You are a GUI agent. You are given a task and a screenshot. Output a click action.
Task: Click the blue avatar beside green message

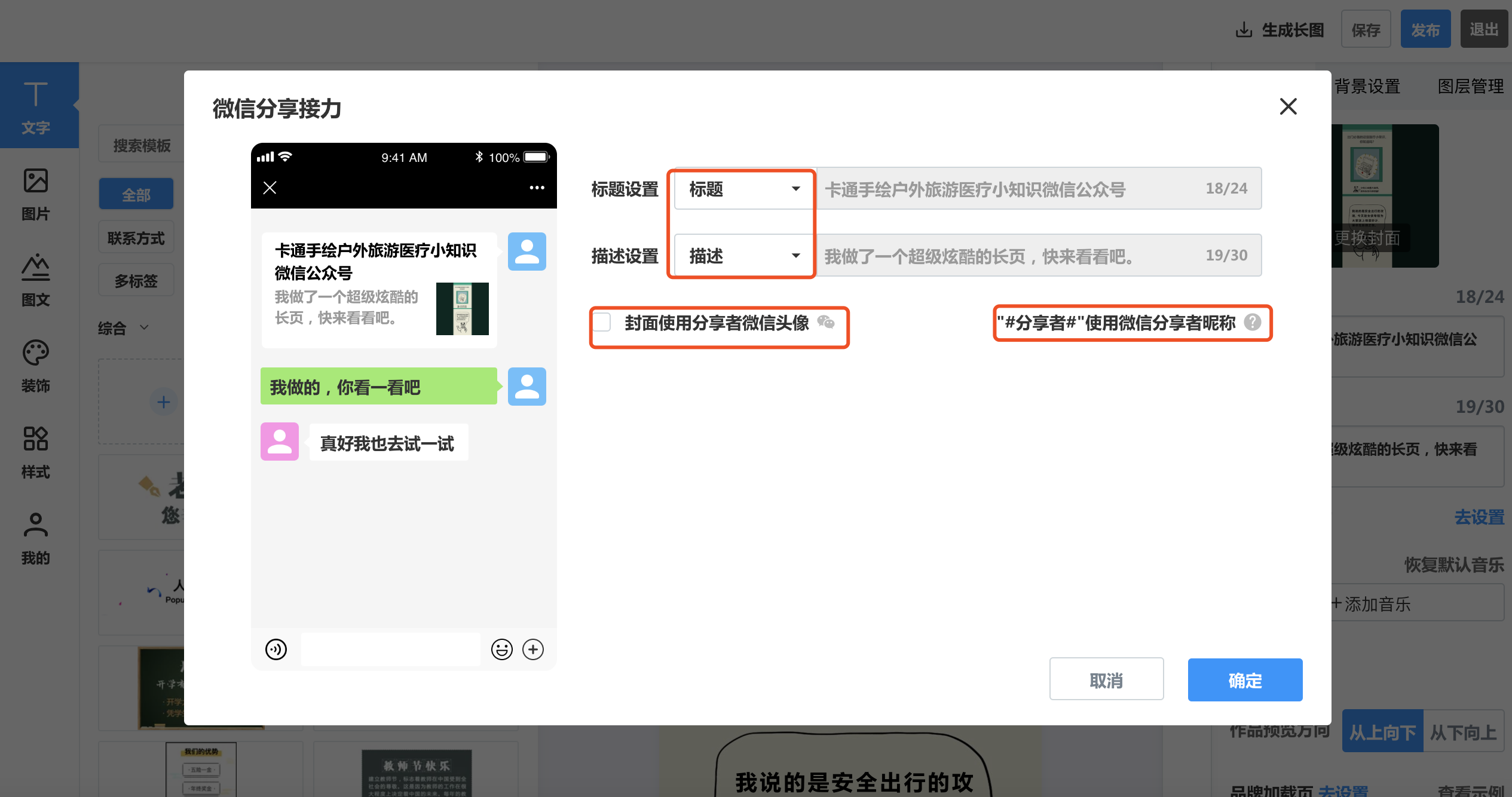point(527,387)
